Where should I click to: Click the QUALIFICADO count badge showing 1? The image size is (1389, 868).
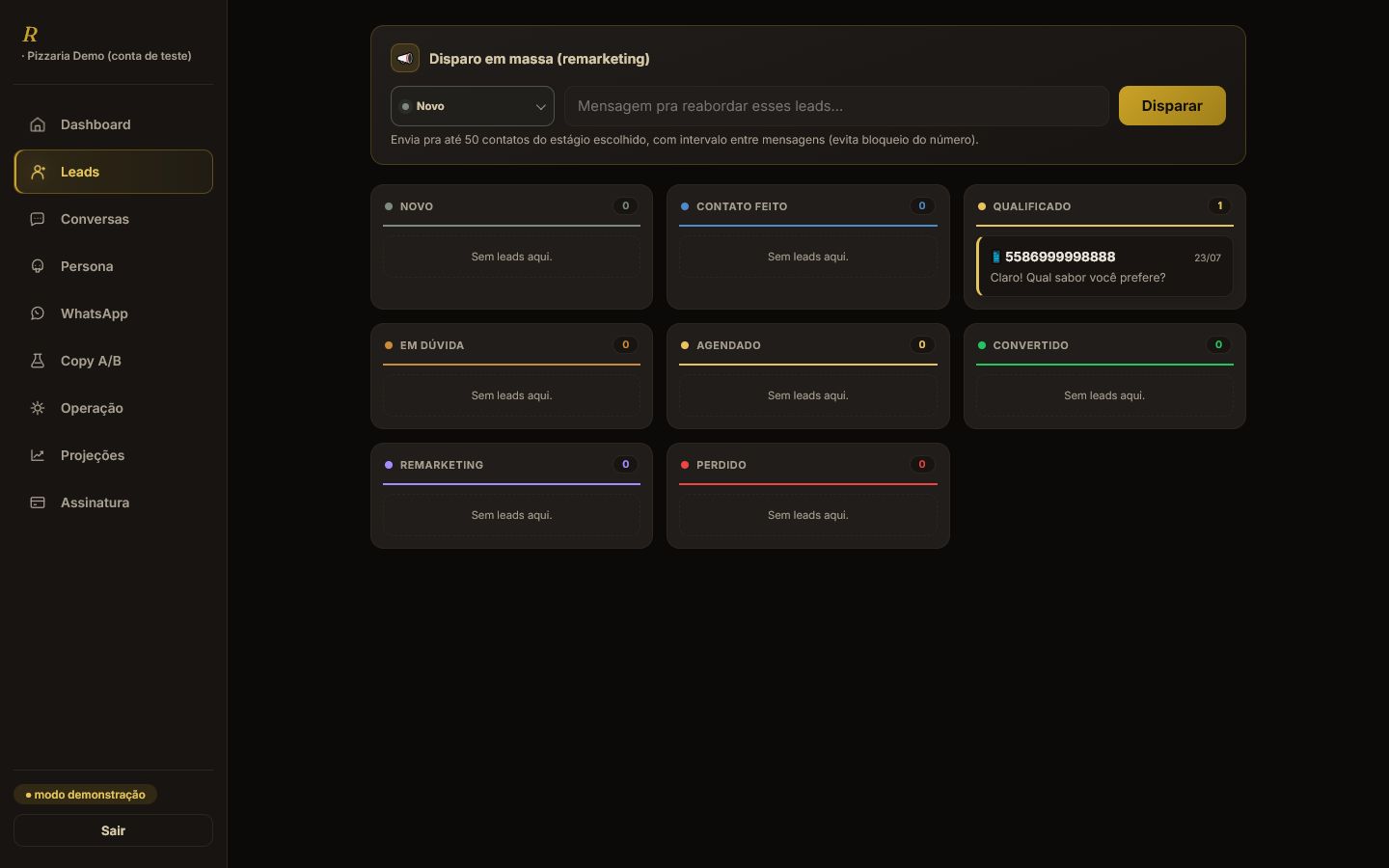tap(1219, 205)
